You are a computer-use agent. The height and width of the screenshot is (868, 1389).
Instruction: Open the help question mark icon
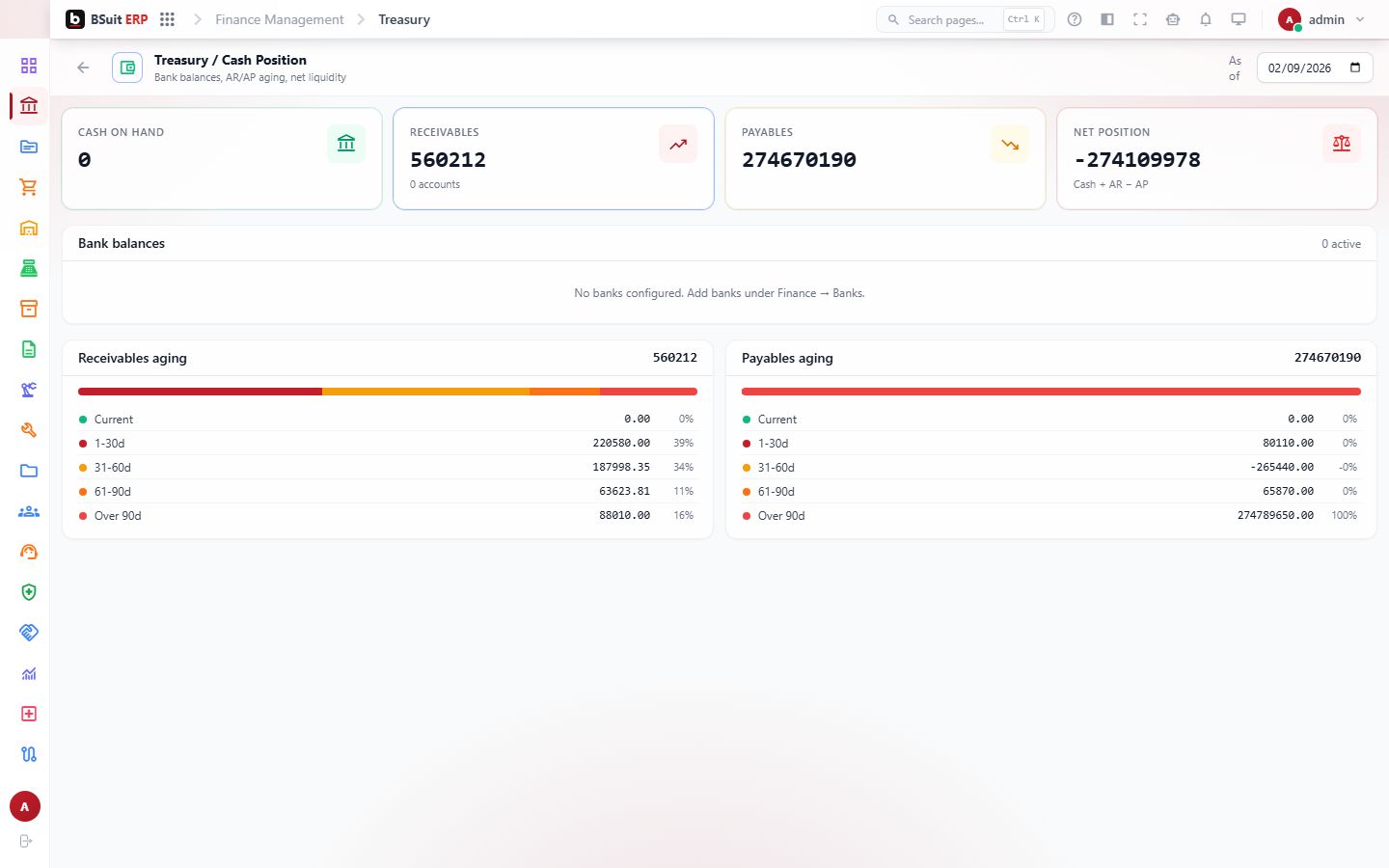(x=1075, y=19)
